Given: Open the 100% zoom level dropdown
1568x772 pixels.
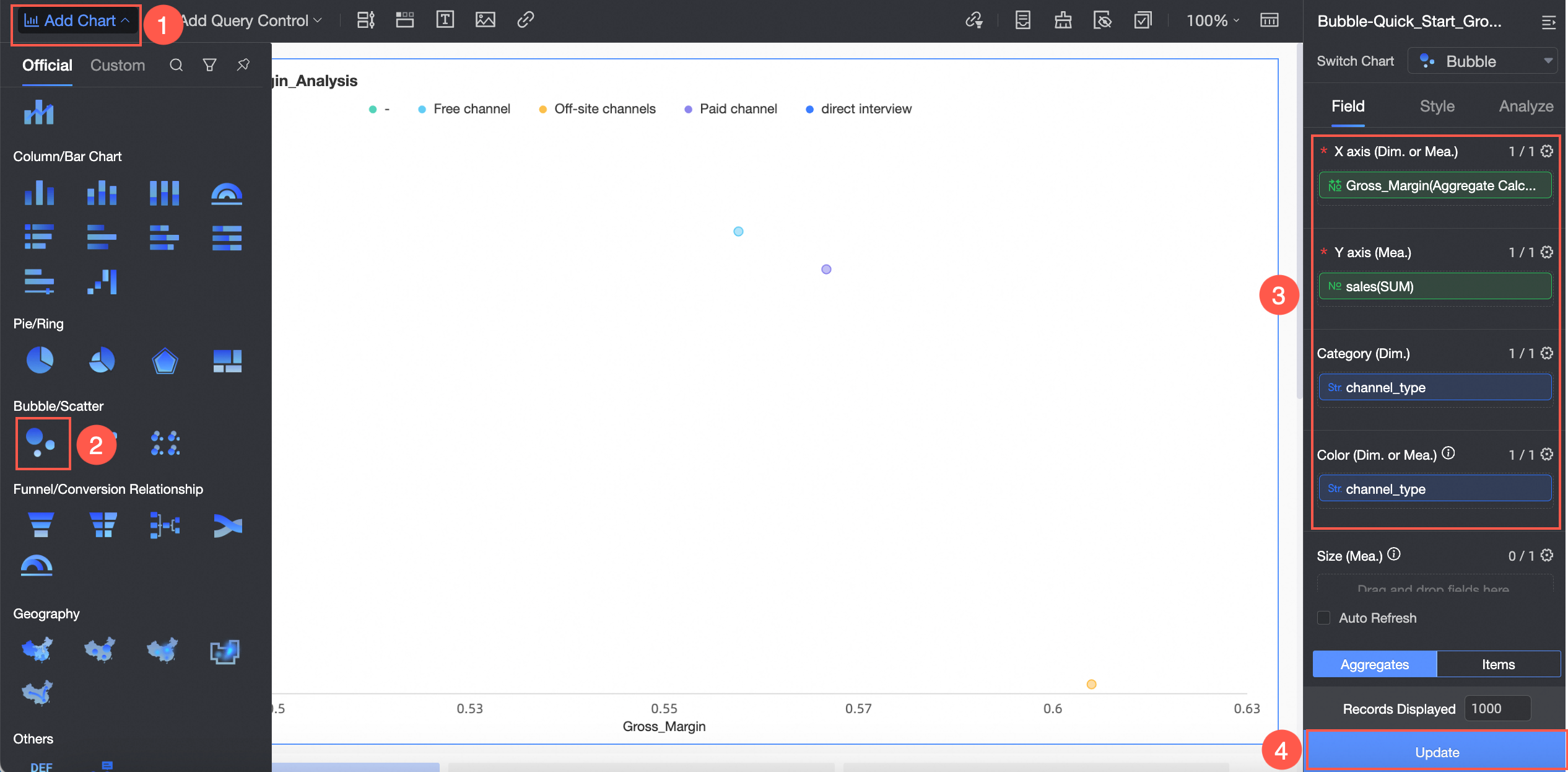Looking at the screenshot, I should pos(1213,20).
